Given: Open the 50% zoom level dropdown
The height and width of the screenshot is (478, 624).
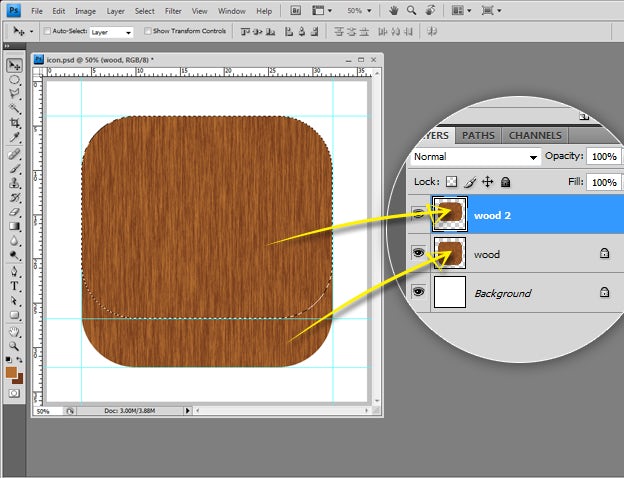Looking at the screenshot, I should [362, 10].
